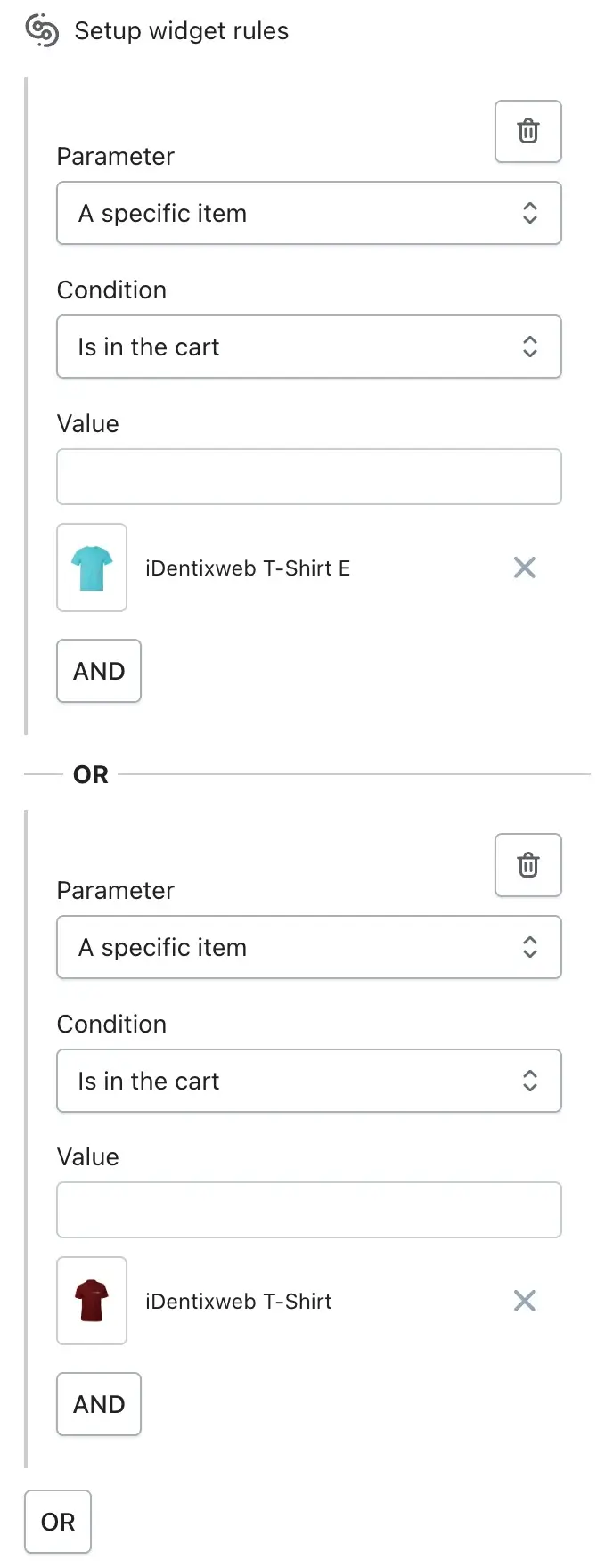Add AND condition to second rule
This screenshot has height=1568, width=597.
(x=99, y=1404)
